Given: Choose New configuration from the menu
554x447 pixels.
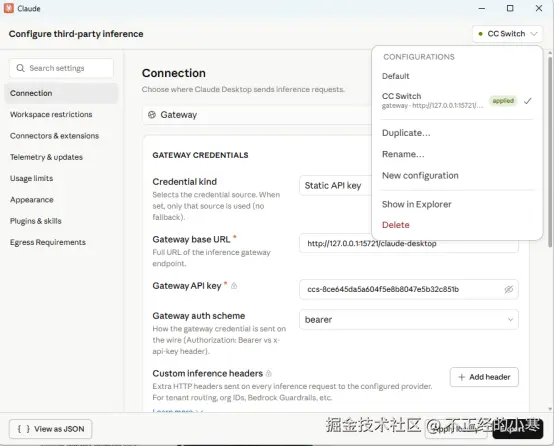Looking at the screenshot, I should (x=420, y=176).
